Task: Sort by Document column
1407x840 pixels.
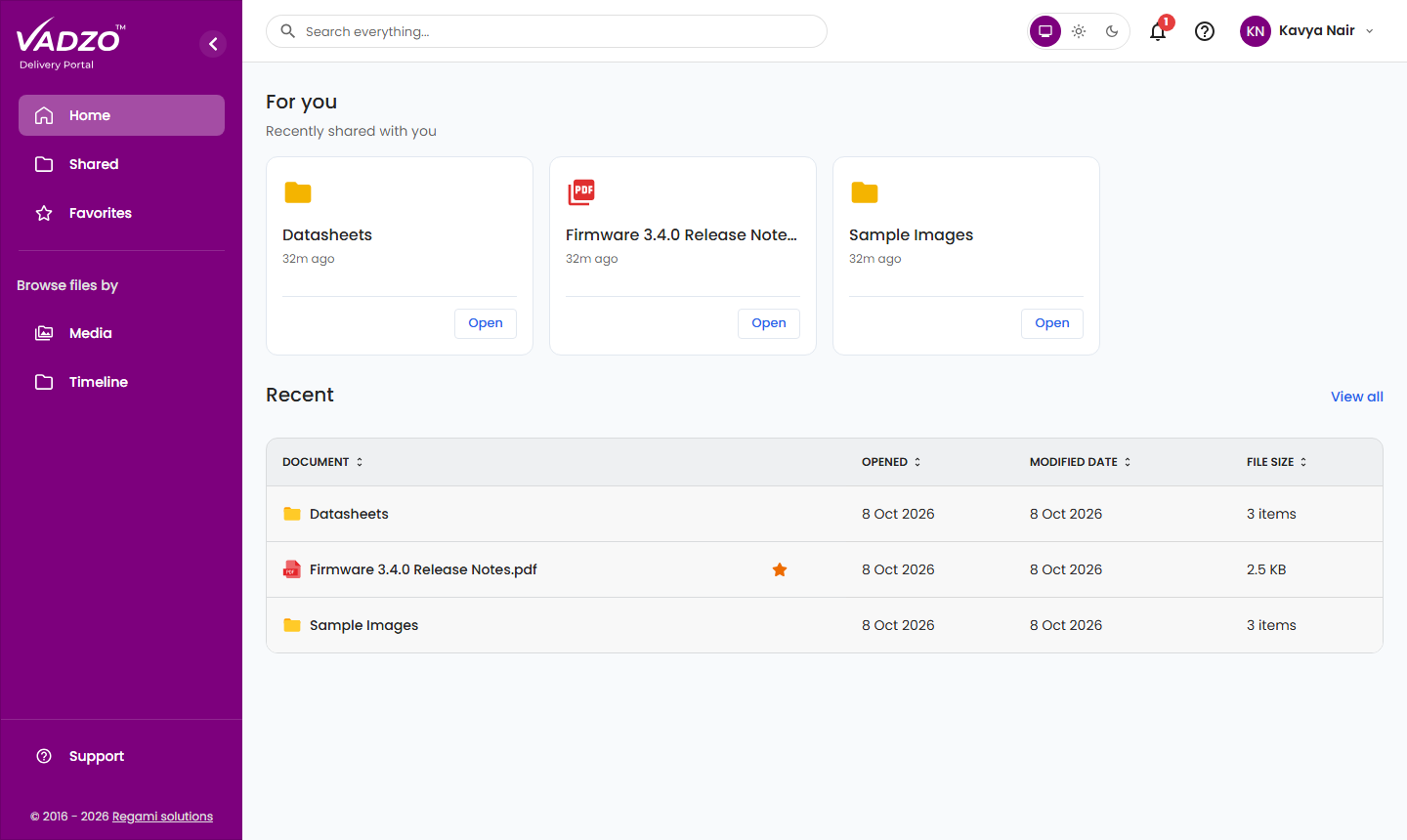Action: pyautogui.click(x=322, y=462)
